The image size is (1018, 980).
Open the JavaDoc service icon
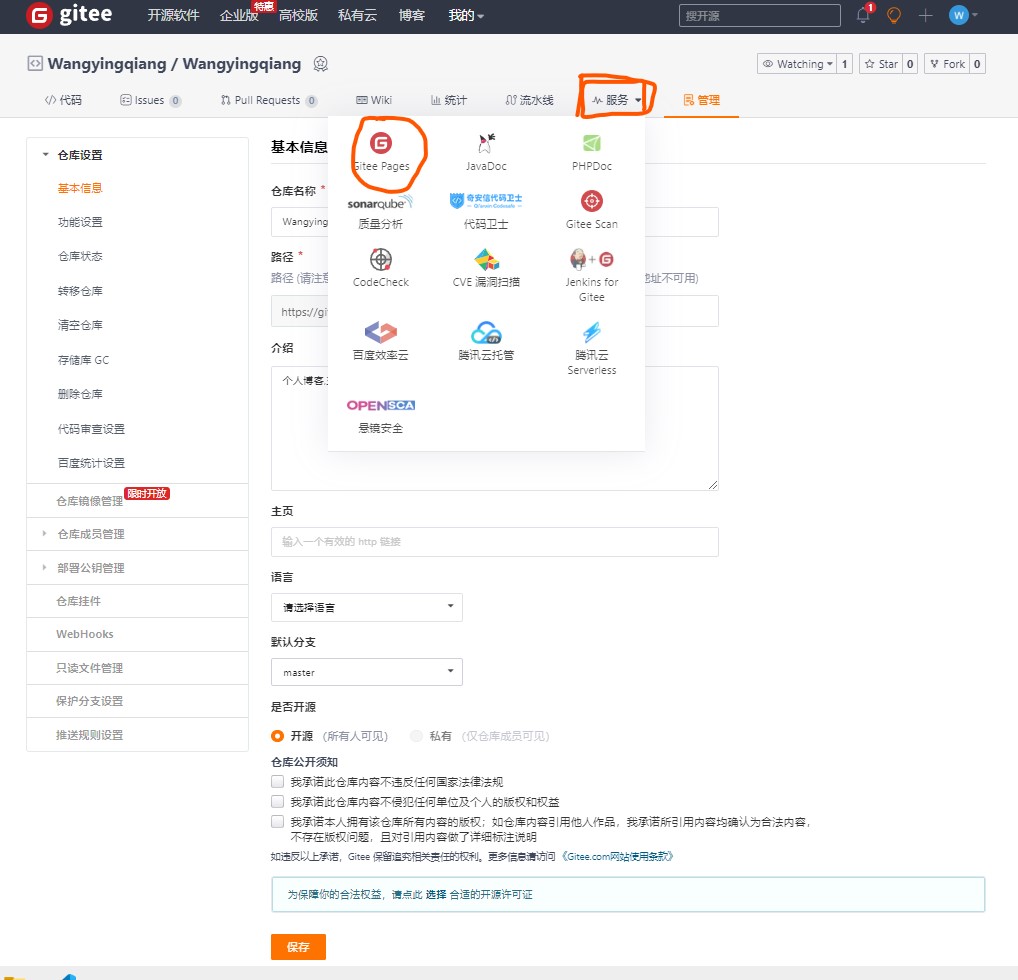pos(485,151)
